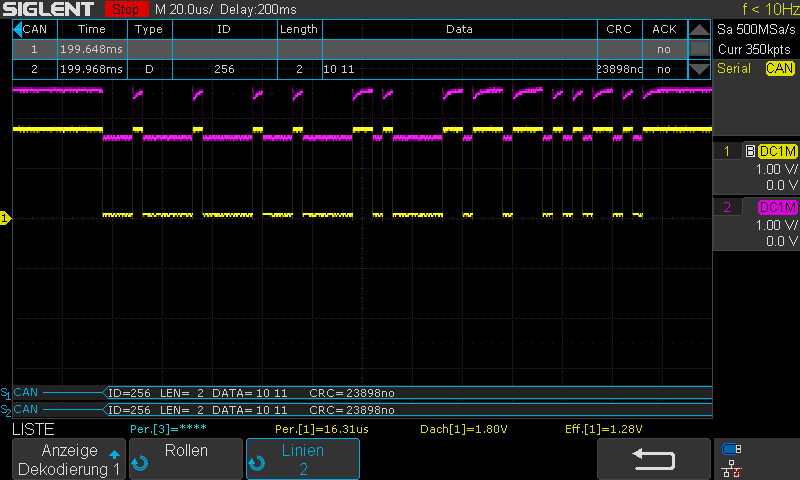Click the Serial label
The height and width of the screenshot is (480, 800).
[734, 68]
